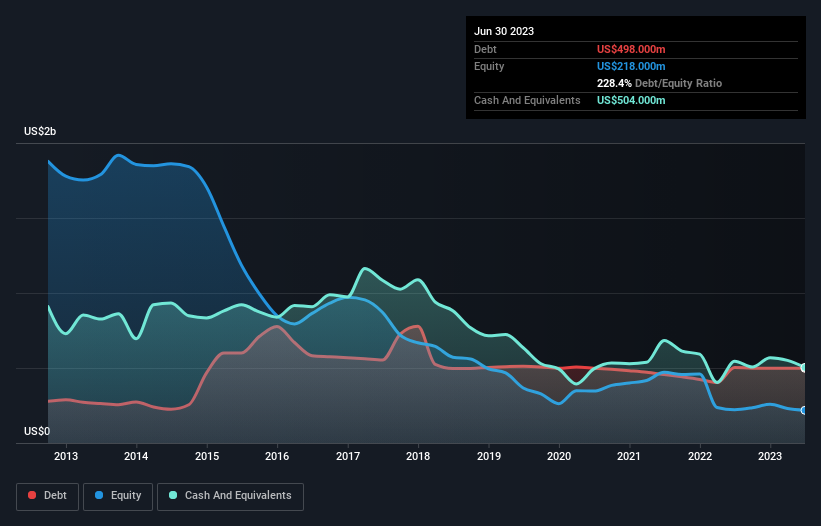
Task: Click the US$504.000m cash value
Action: click(631, 100)
